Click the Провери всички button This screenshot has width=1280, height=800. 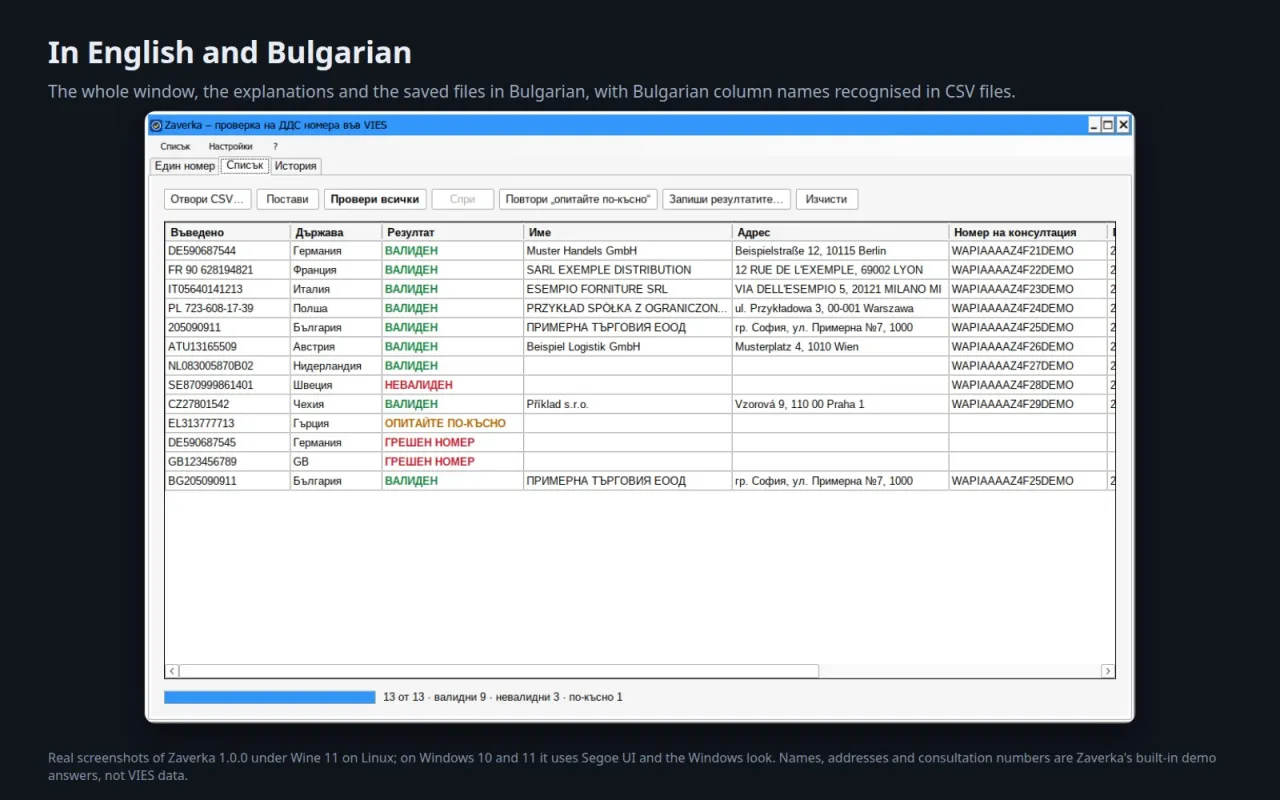(x=375, y=199)
